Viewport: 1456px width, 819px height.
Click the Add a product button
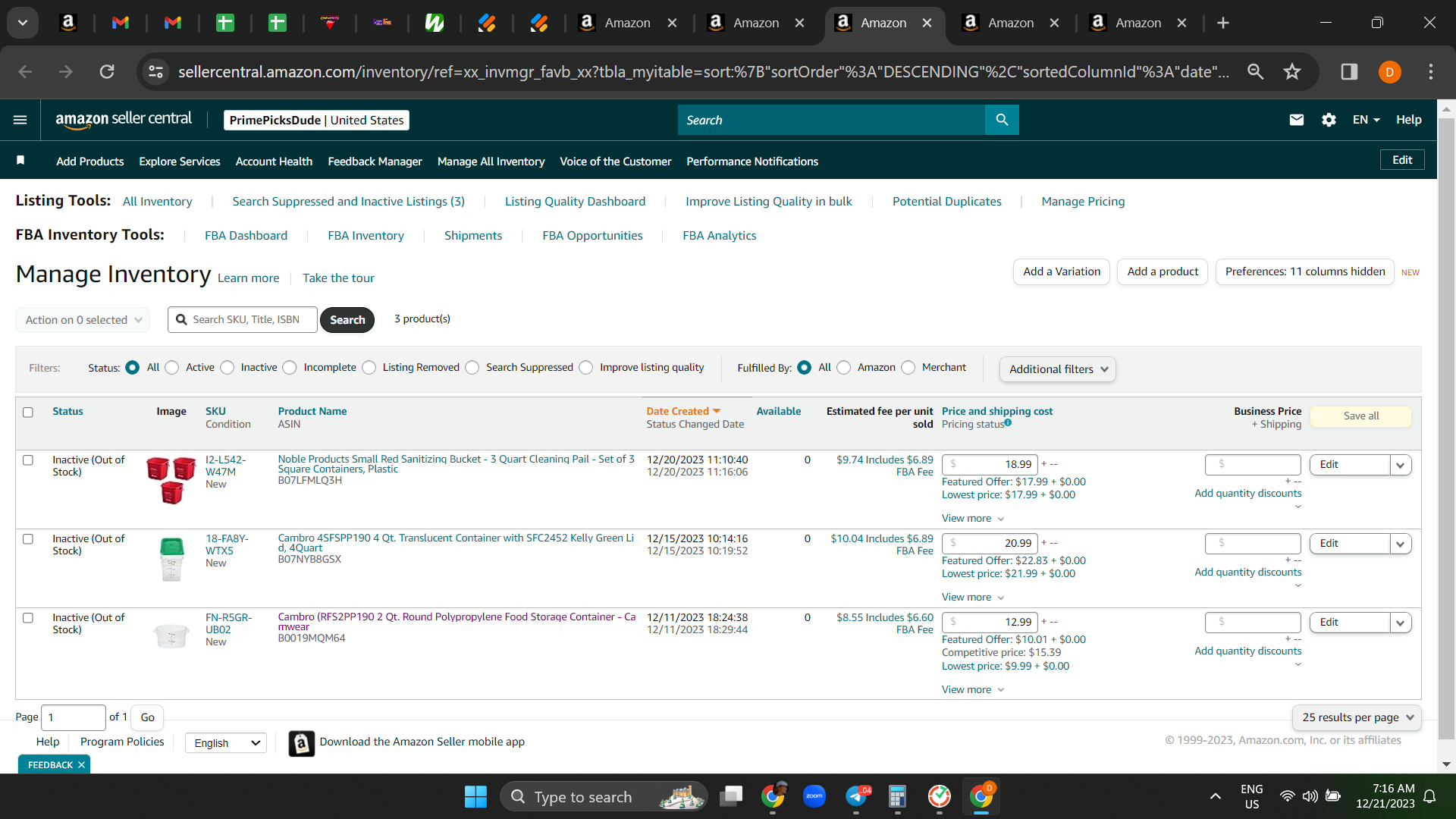point(1163,271)
